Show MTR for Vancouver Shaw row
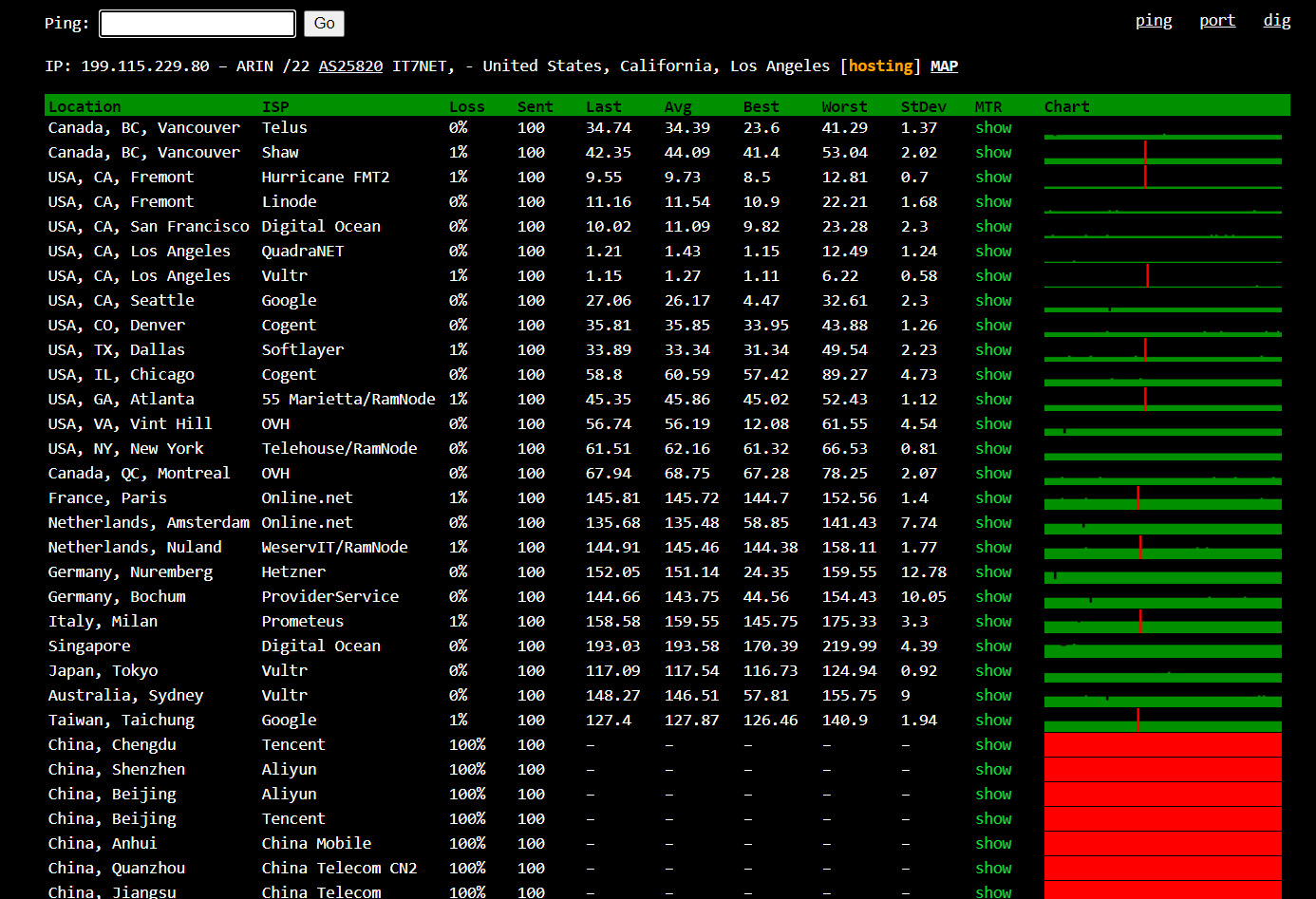 [x=993, y=153]
